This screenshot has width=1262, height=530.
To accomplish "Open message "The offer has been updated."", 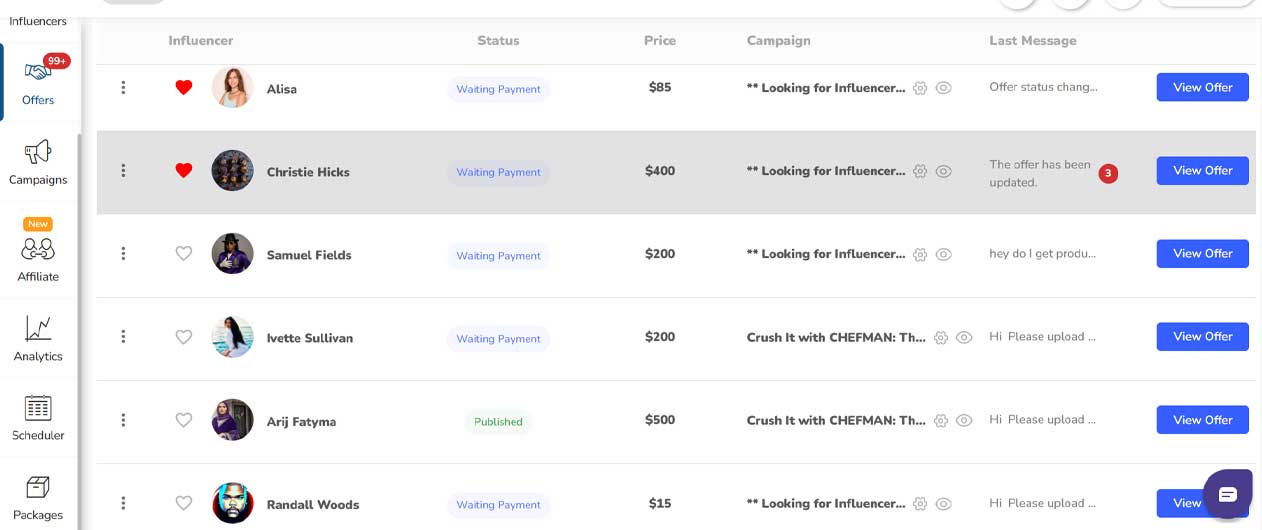I will (x=1040, y=173).
